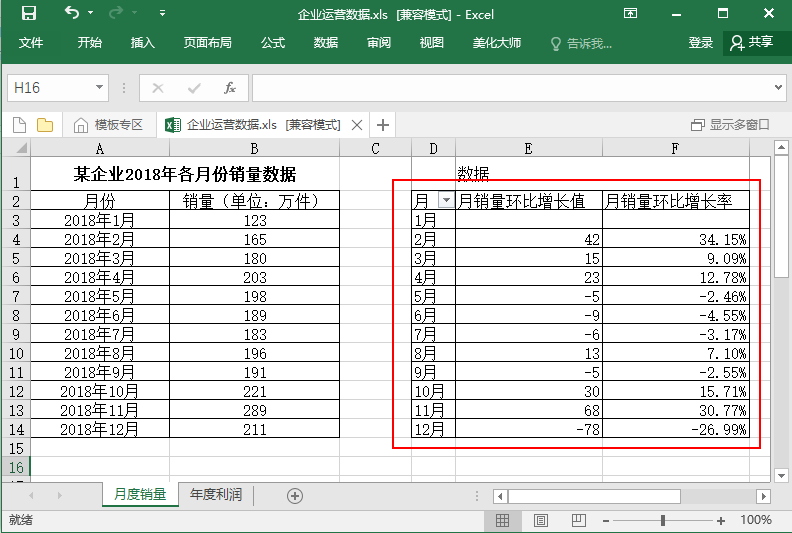Click the Insert Function fx icon
This screenshot has height=533, width=792.
point(229,88)
